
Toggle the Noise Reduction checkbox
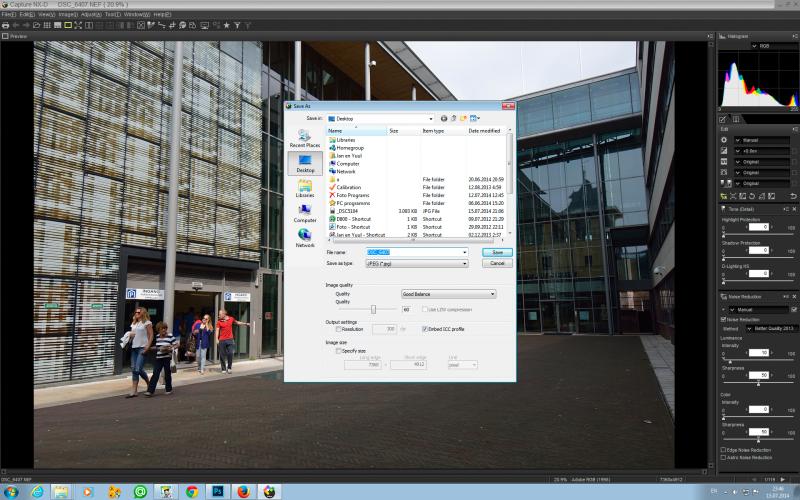723,319
